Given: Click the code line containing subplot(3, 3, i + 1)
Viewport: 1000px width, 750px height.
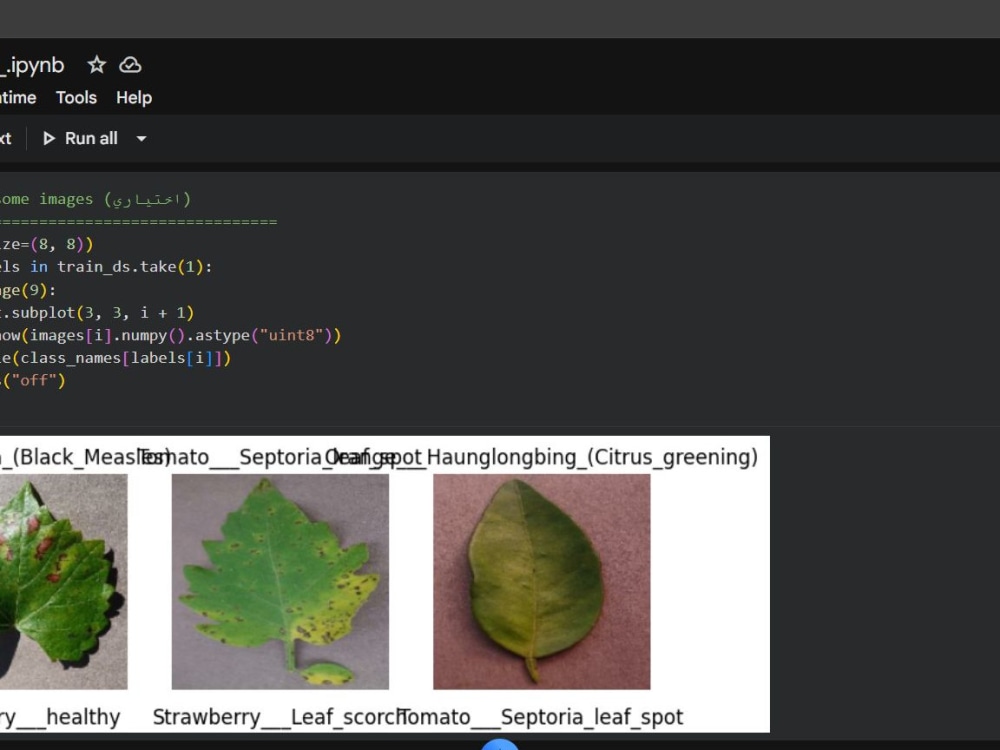Looking at the screenshot, I should tap(97, 312).
